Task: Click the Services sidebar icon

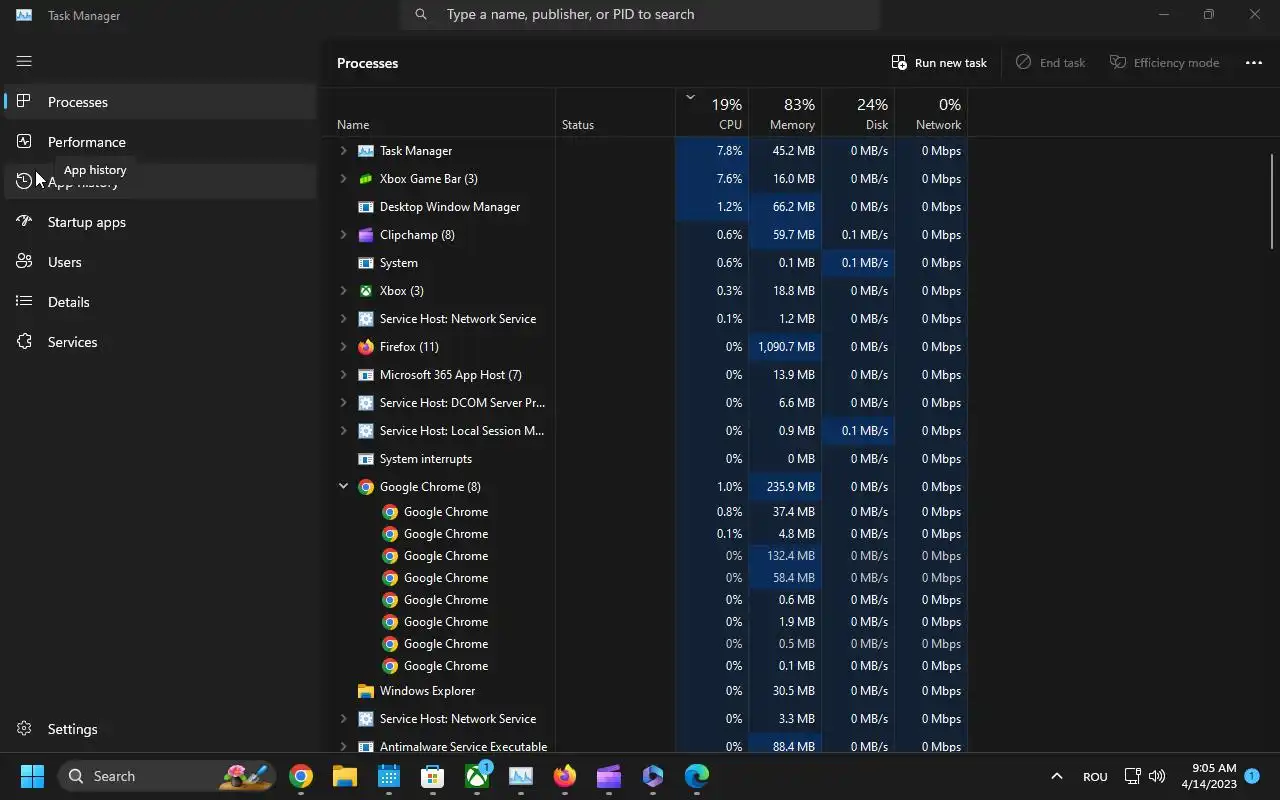Action: [24, 341]
